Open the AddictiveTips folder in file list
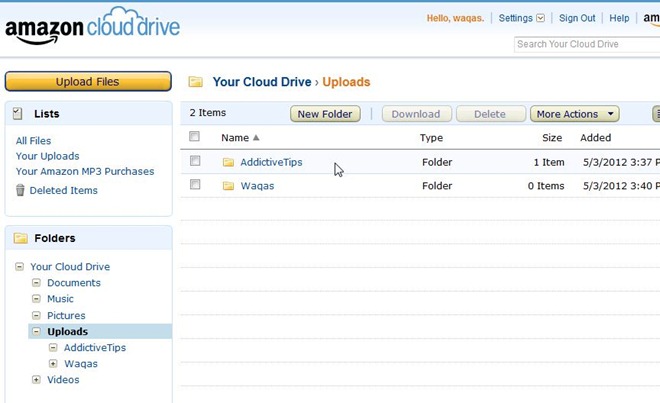Viewport: 660px width, 403px height. coord(271,162)
